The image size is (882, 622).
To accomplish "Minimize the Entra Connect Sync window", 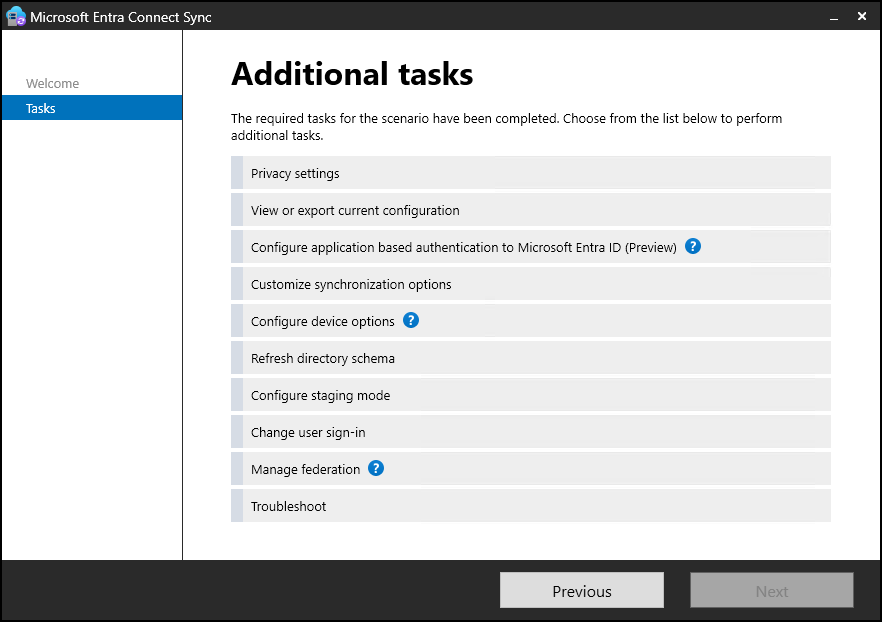I will [828, 17].
